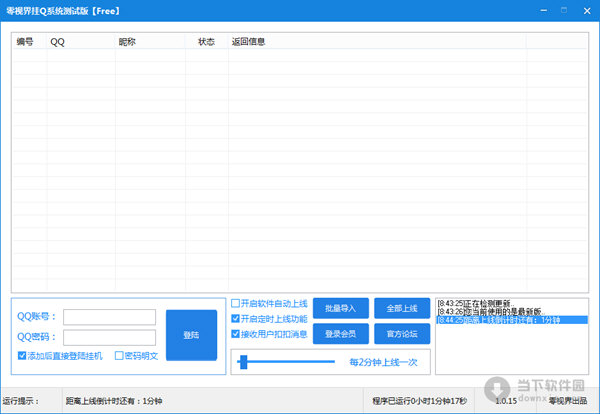Enable 密码明文 checkbox
This screenshot has width=600, height=414.
[x=119, y=356]
